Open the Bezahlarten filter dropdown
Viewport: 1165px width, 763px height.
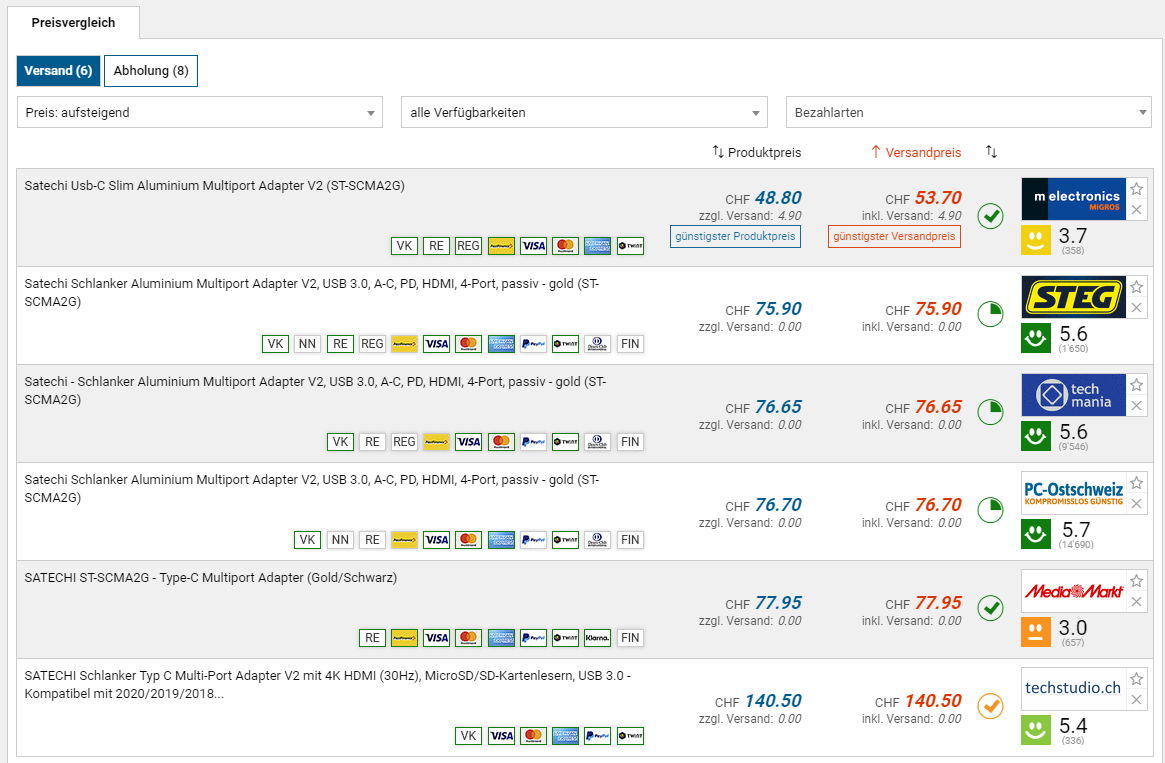pyautogui.click(x=968, y=112)
